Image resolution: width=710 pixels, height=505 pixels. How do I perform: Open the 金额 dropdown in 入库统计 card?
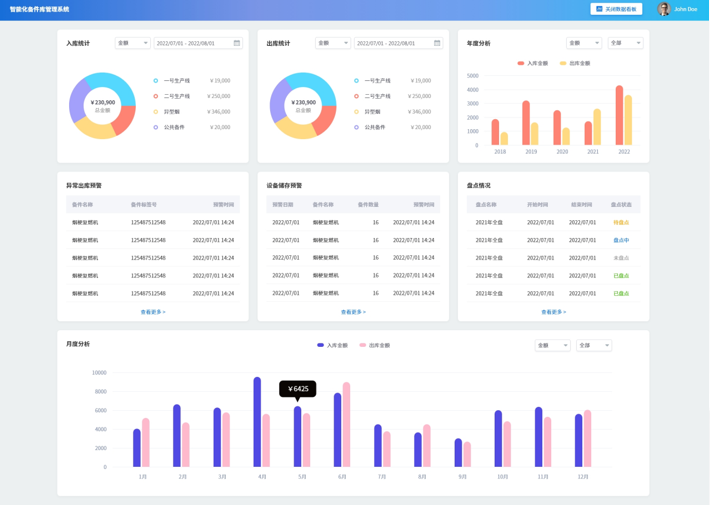[x=132, y=43]
